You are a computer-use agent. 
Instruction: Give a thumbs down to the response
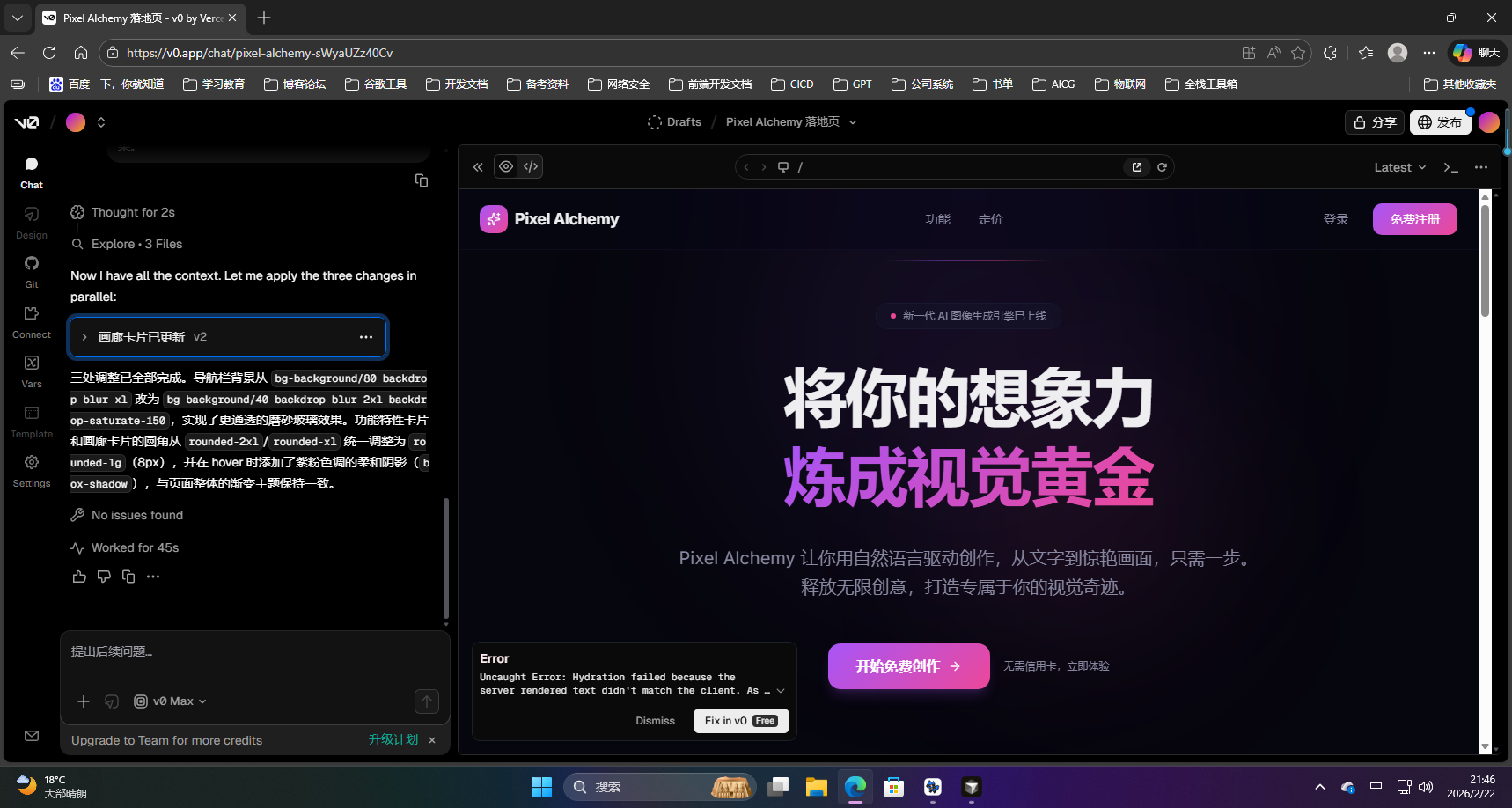103,576
